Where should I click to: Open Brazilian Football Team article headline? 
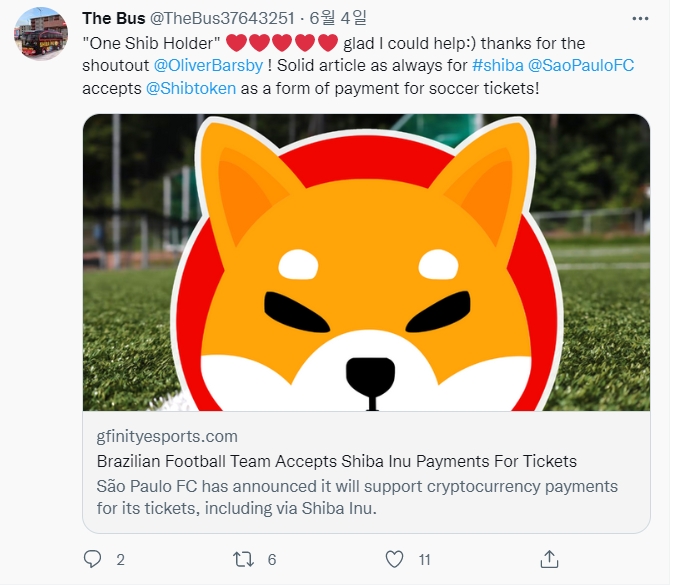click(x=336, y=461)
